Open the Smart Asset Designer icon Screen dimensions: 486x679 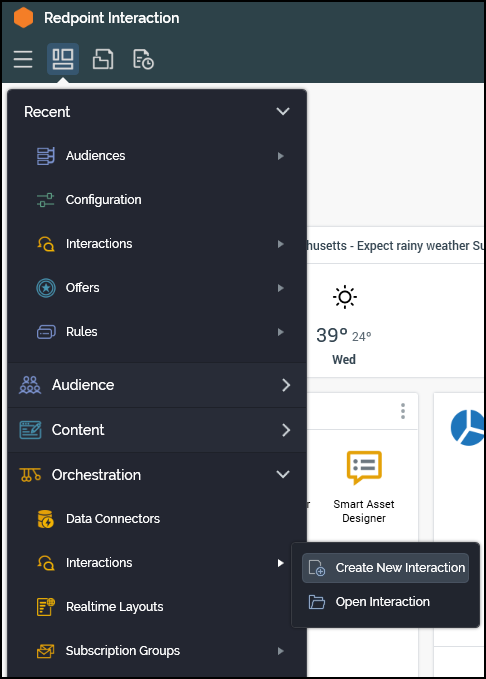click(364, 467)
